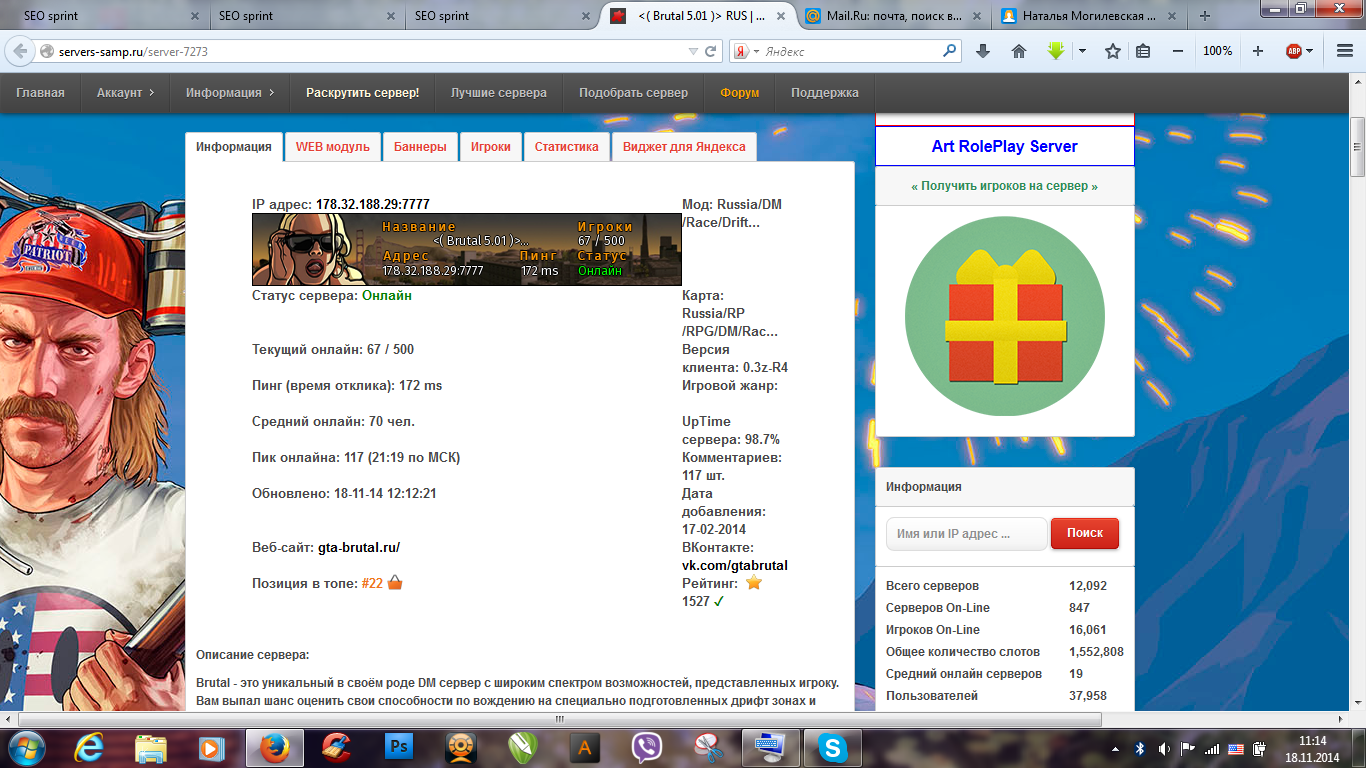Click the address bar URL
This screenshot has height=768, width=1366.
click(x=135, y=51)
